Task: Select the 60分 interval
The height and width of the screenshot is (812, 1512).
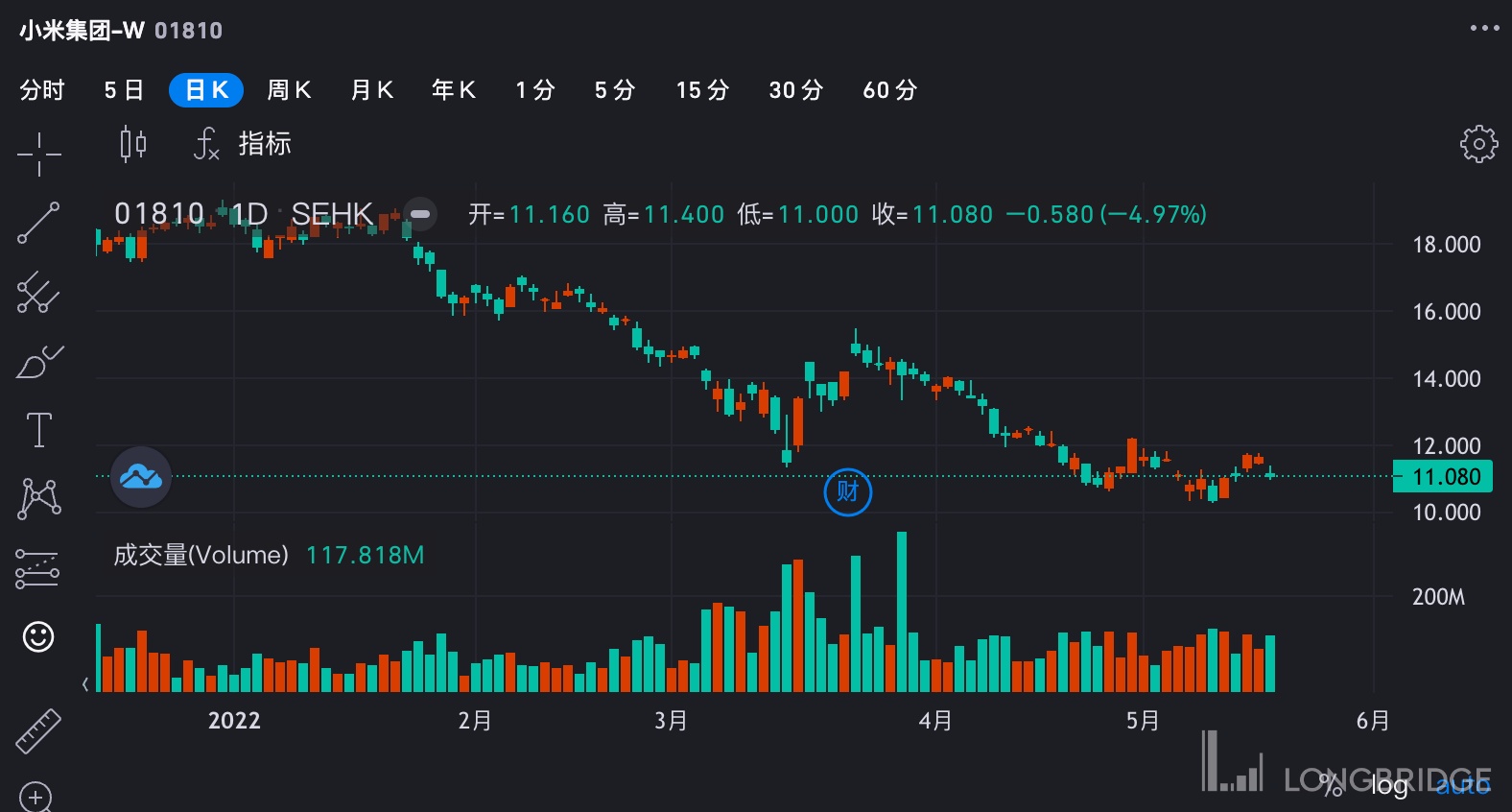Action: [x=889, y=90]
